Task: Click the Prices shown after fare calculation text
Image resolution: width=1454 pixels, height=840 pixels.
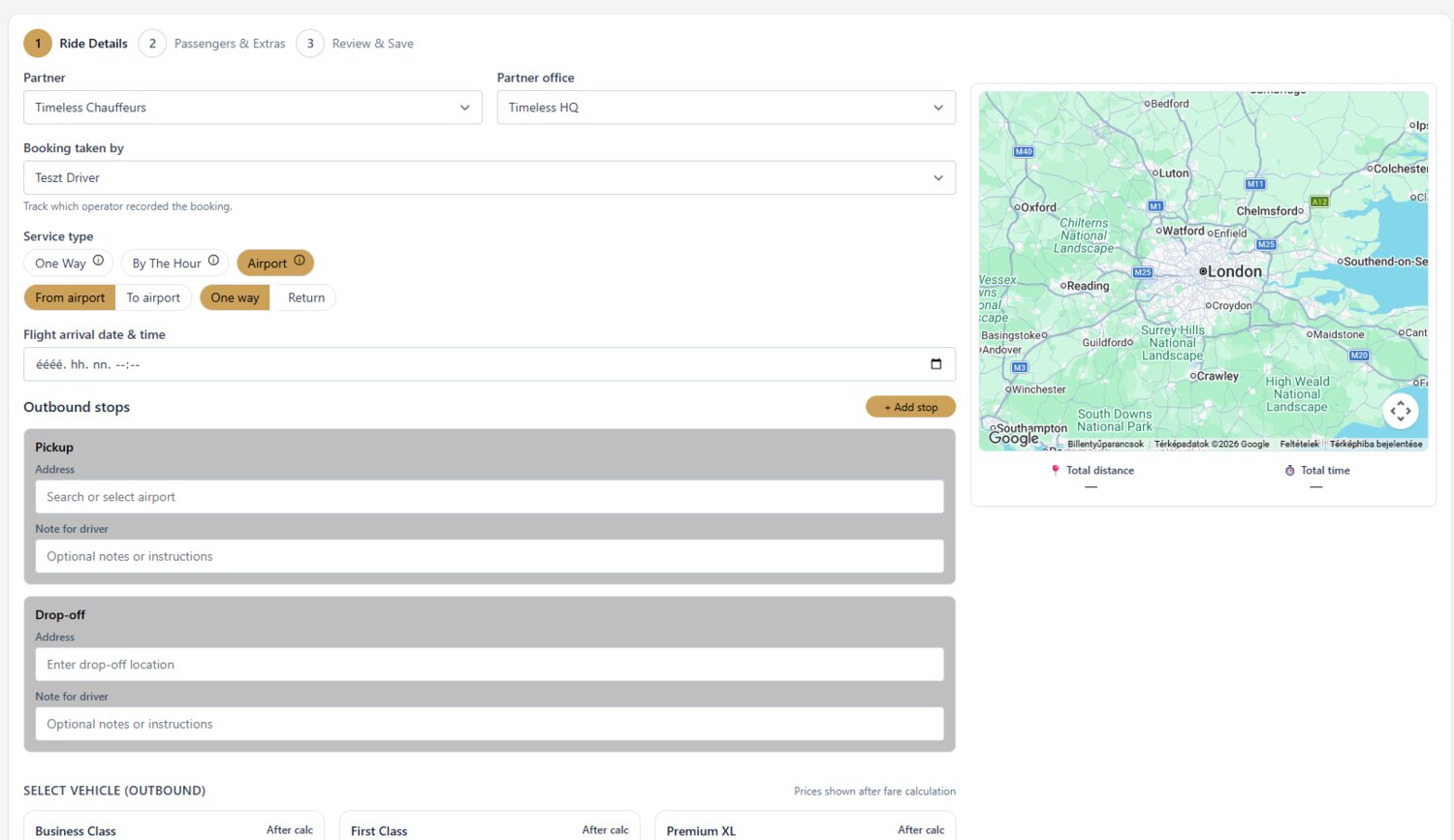Action: tap(874, 792)
